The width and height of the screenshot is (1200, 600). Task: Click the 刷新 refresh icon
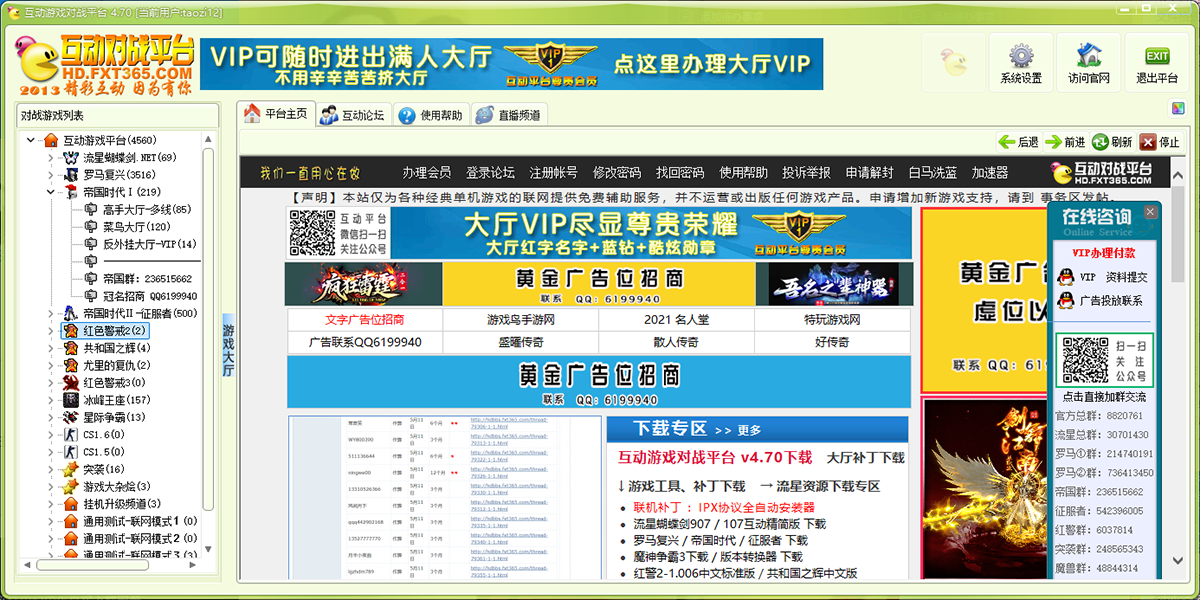[1100, 142]
